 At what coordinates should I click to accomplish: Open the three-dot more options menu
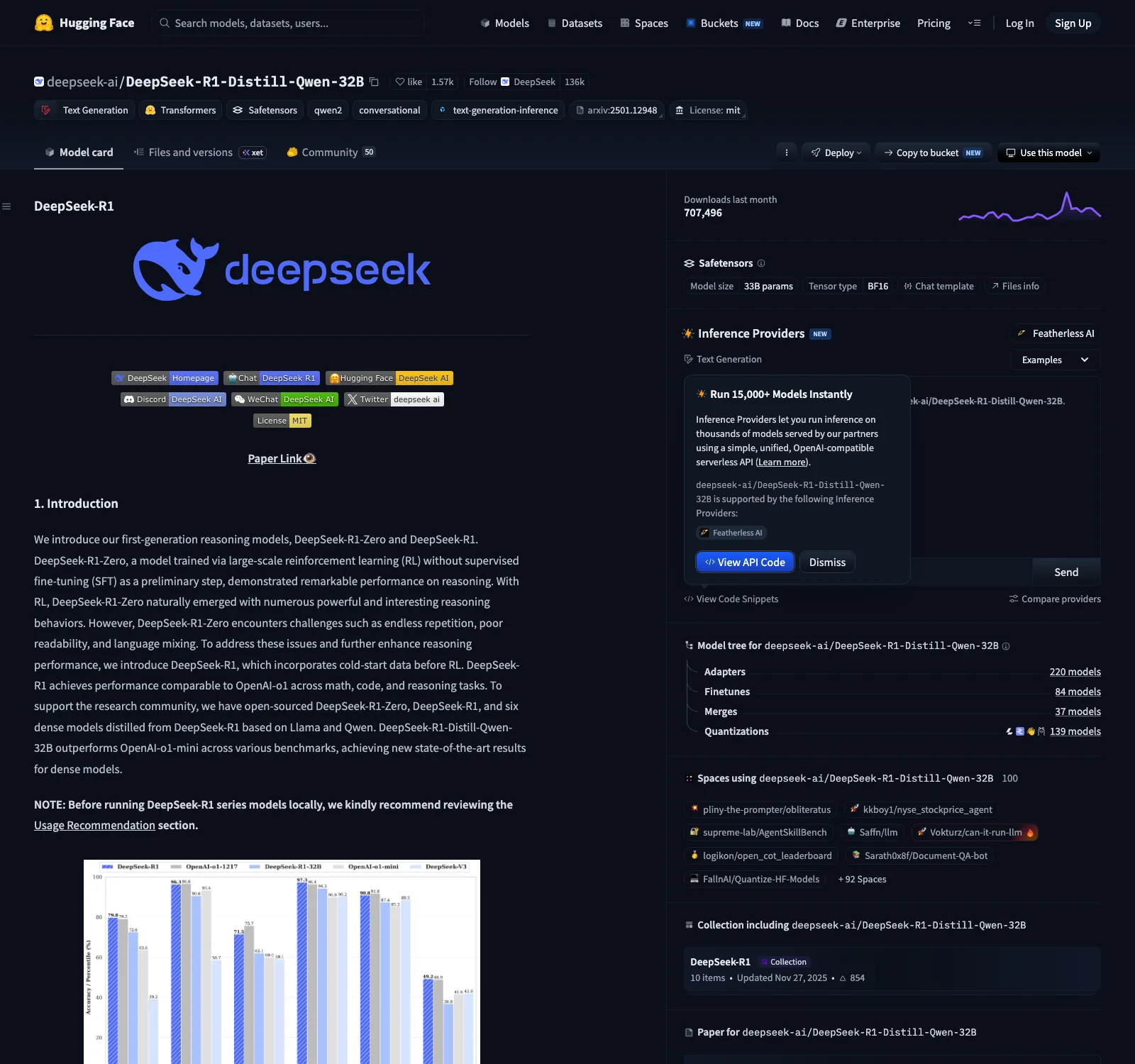coord(786,153)
